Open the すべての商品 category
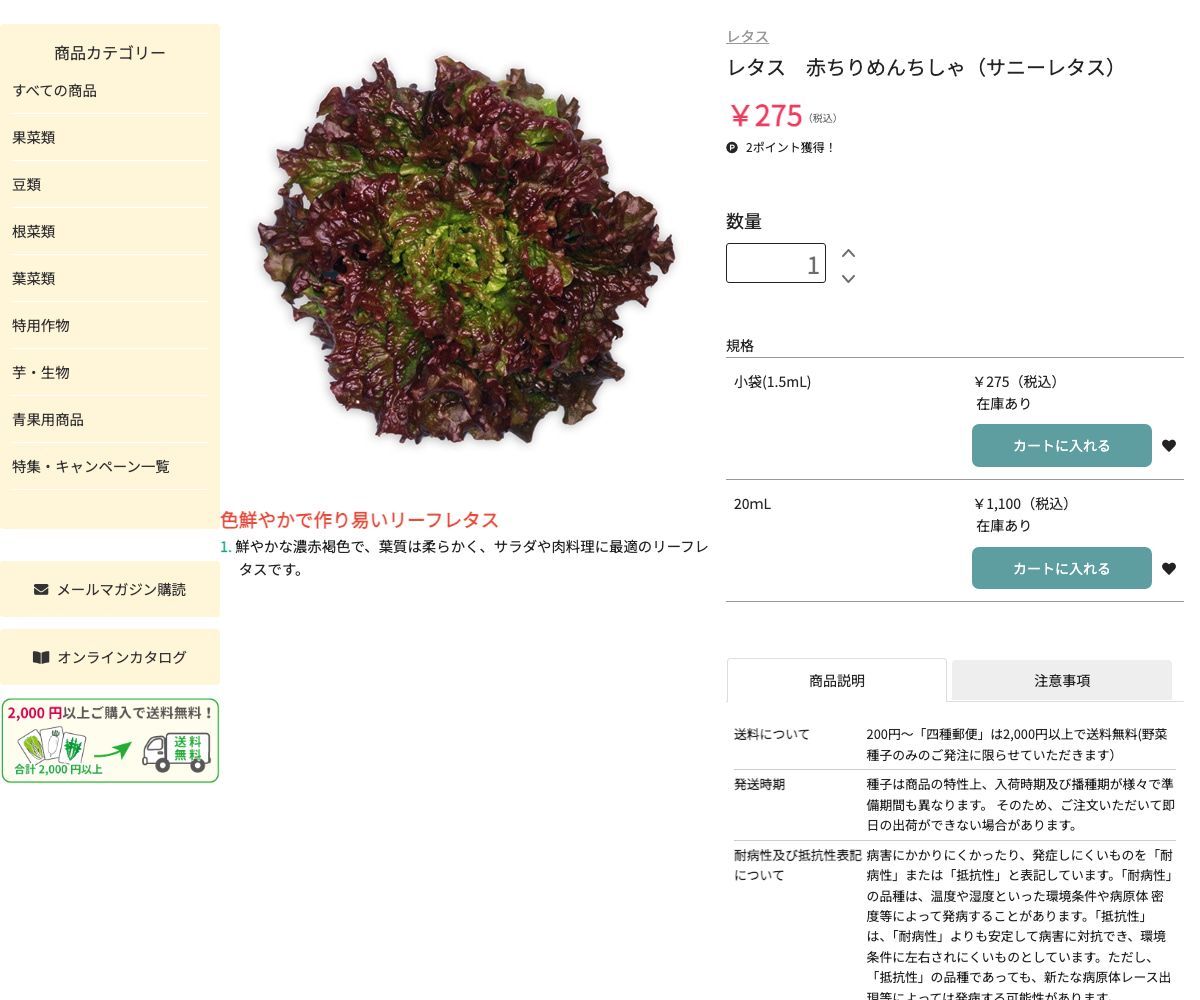The height and width of the screenshot is (1000, 1200). (x=55, y=91)
